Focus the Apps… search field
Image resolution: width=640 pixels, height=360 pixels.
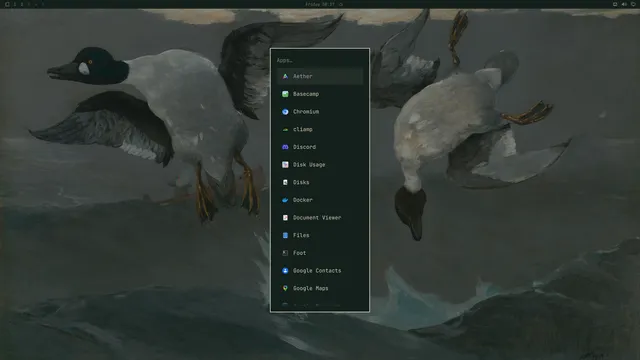pyautogui.click(x=320, y=60)
